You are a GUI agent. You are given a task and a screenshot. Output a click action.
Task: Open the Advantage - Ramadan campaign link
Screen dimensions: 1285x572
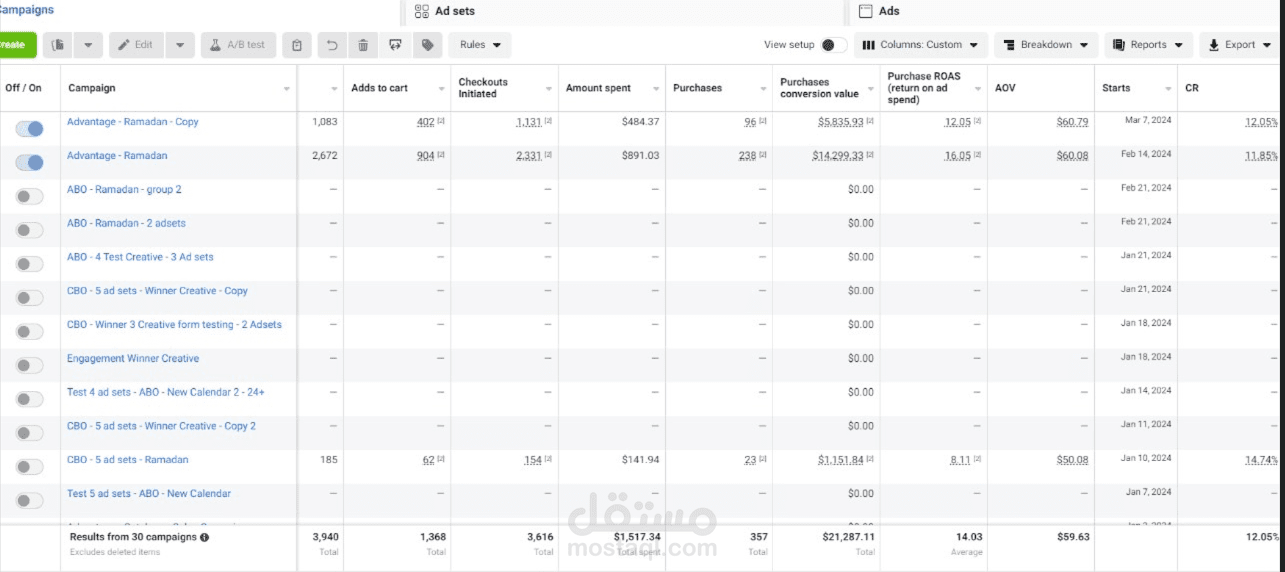click(117, 156)
